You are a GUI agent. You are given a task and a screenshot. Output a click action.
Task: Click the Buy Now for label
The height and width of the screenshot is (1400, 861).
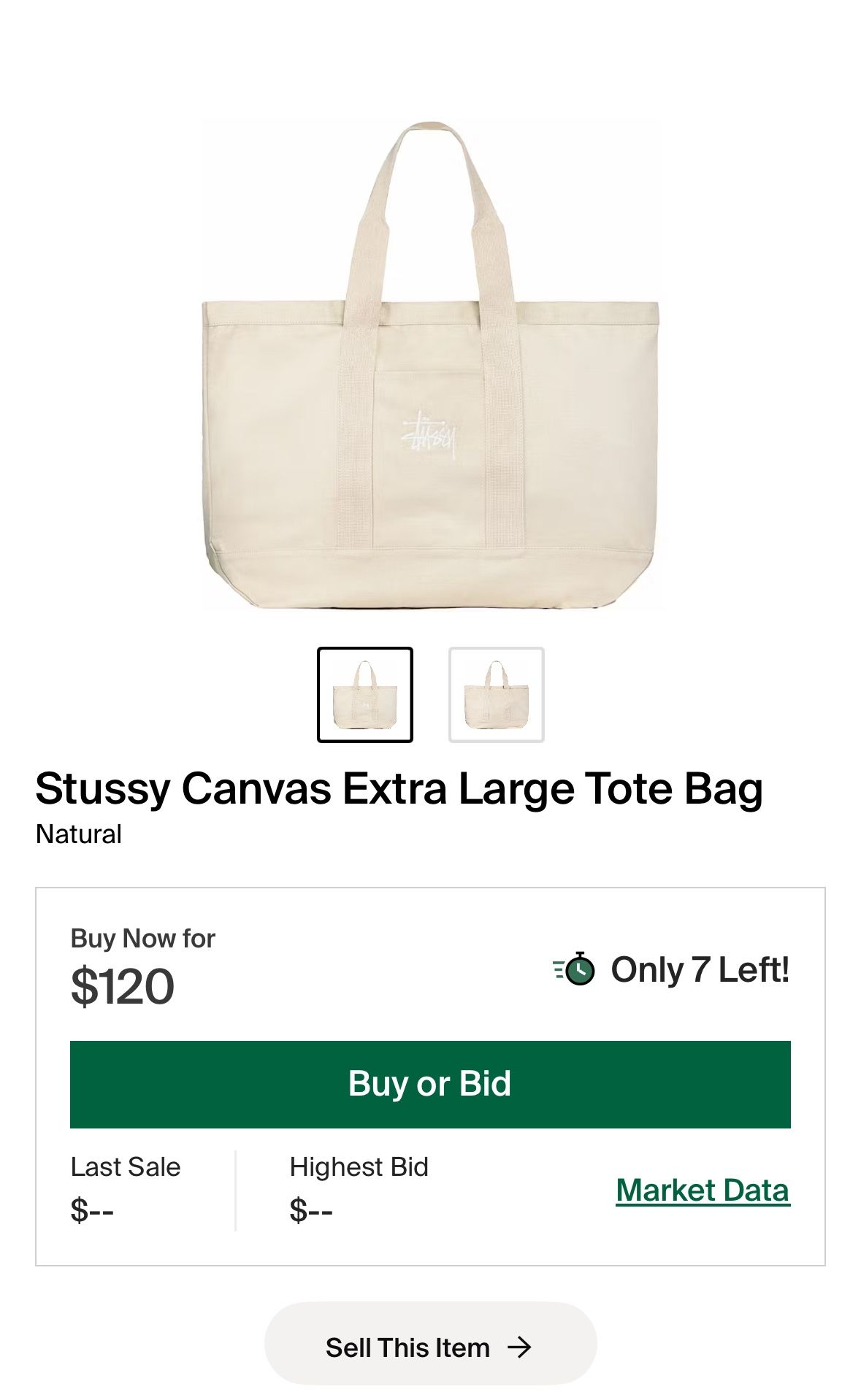point(142,938)
